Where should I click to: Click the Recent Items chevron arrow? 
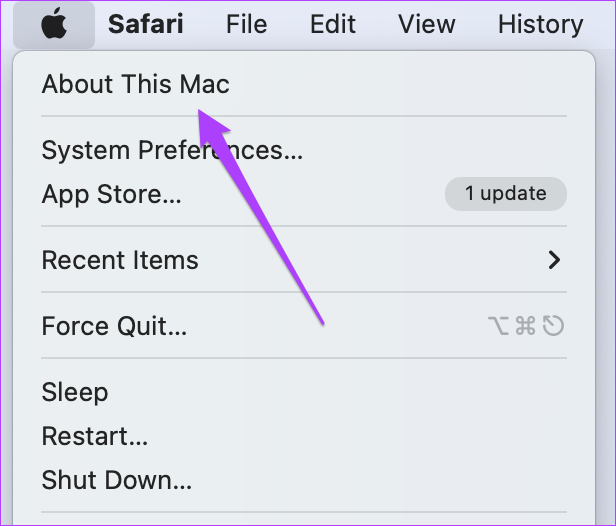[x=554, y=260]
